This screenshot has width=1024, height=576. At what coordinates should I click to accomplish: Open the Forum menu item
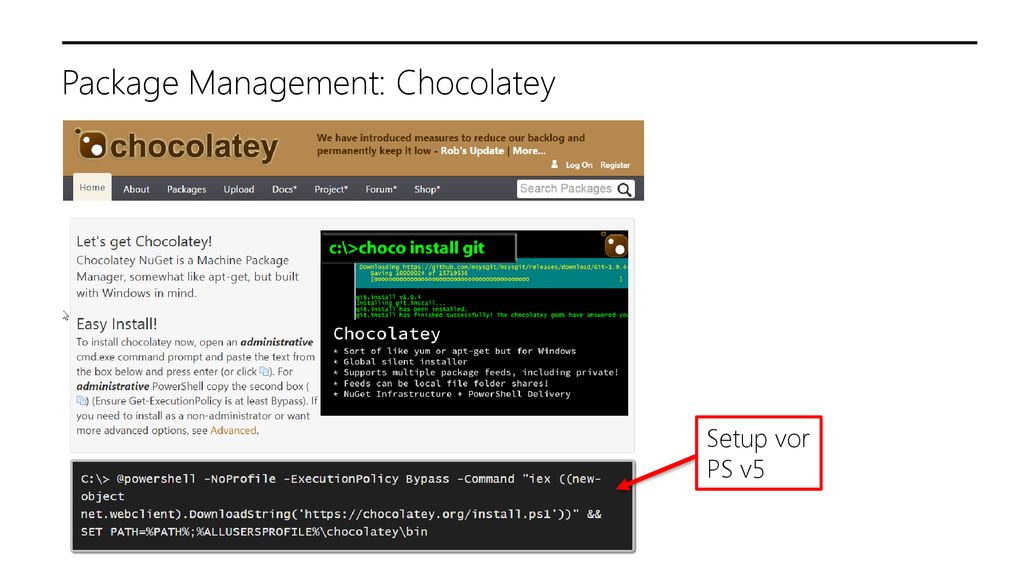pyautogui.click(x=381, y=189)
